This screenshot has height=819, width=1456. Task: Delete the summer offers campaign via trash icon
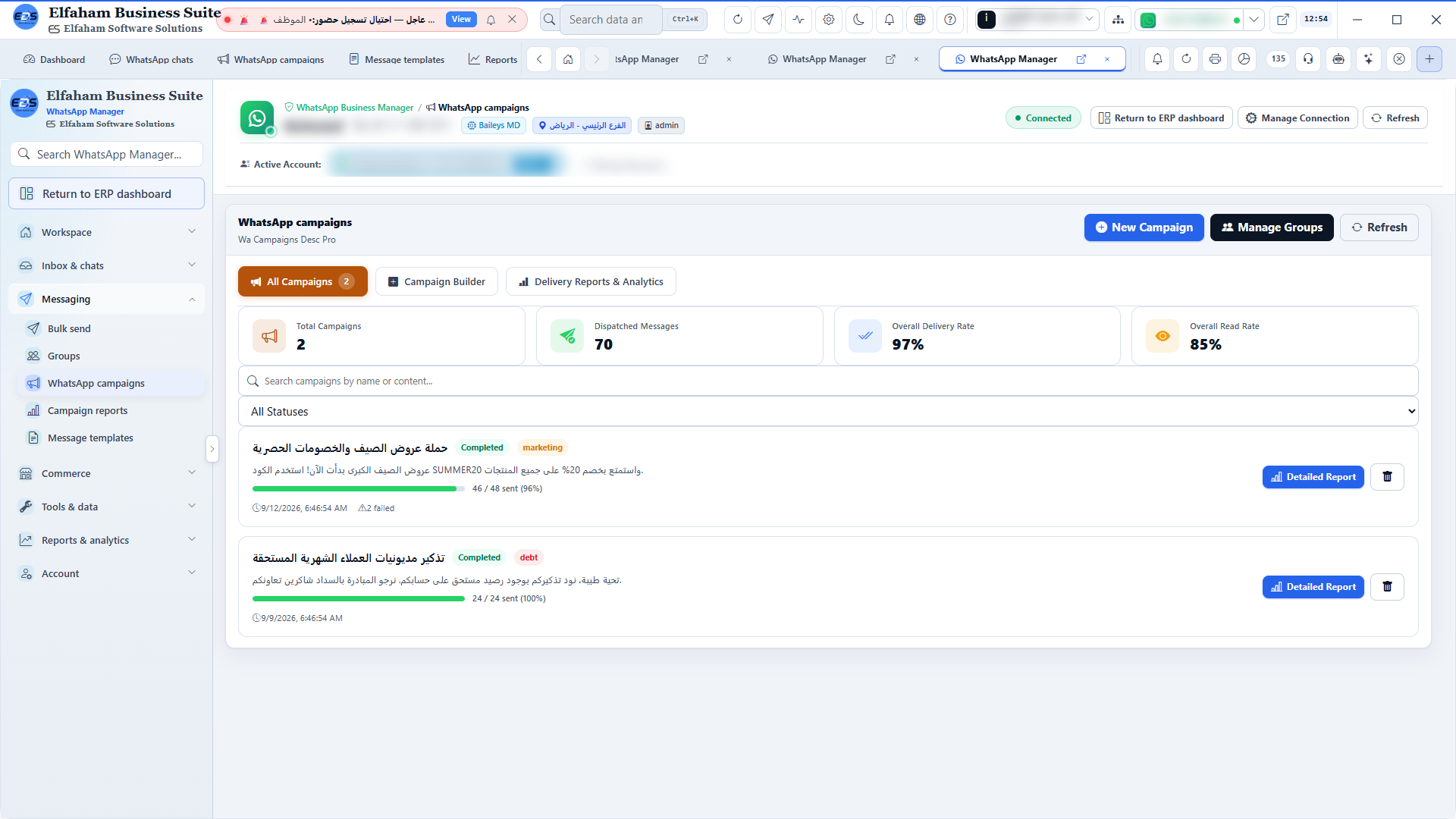click(x=1387, y=477)
